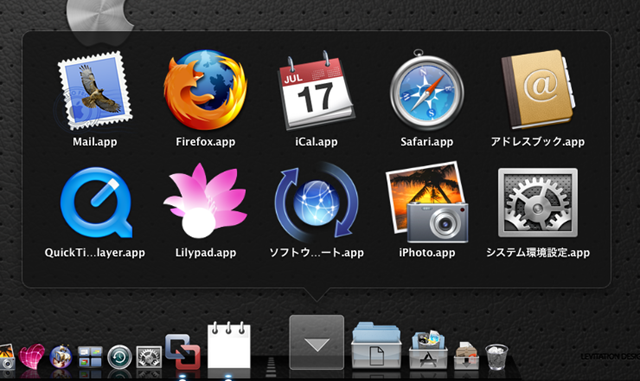
Task: Click the pink heart icon in Dock
Action: click(31, 356)
